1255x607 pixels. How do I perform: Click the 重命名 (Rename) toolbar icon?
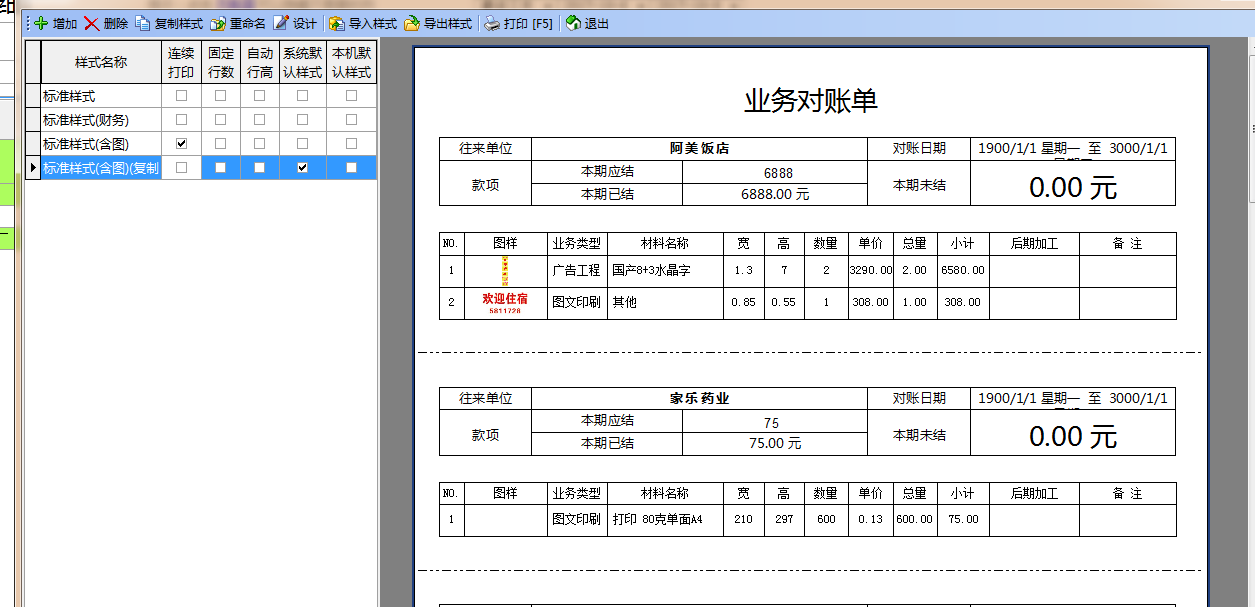[217, 23]
